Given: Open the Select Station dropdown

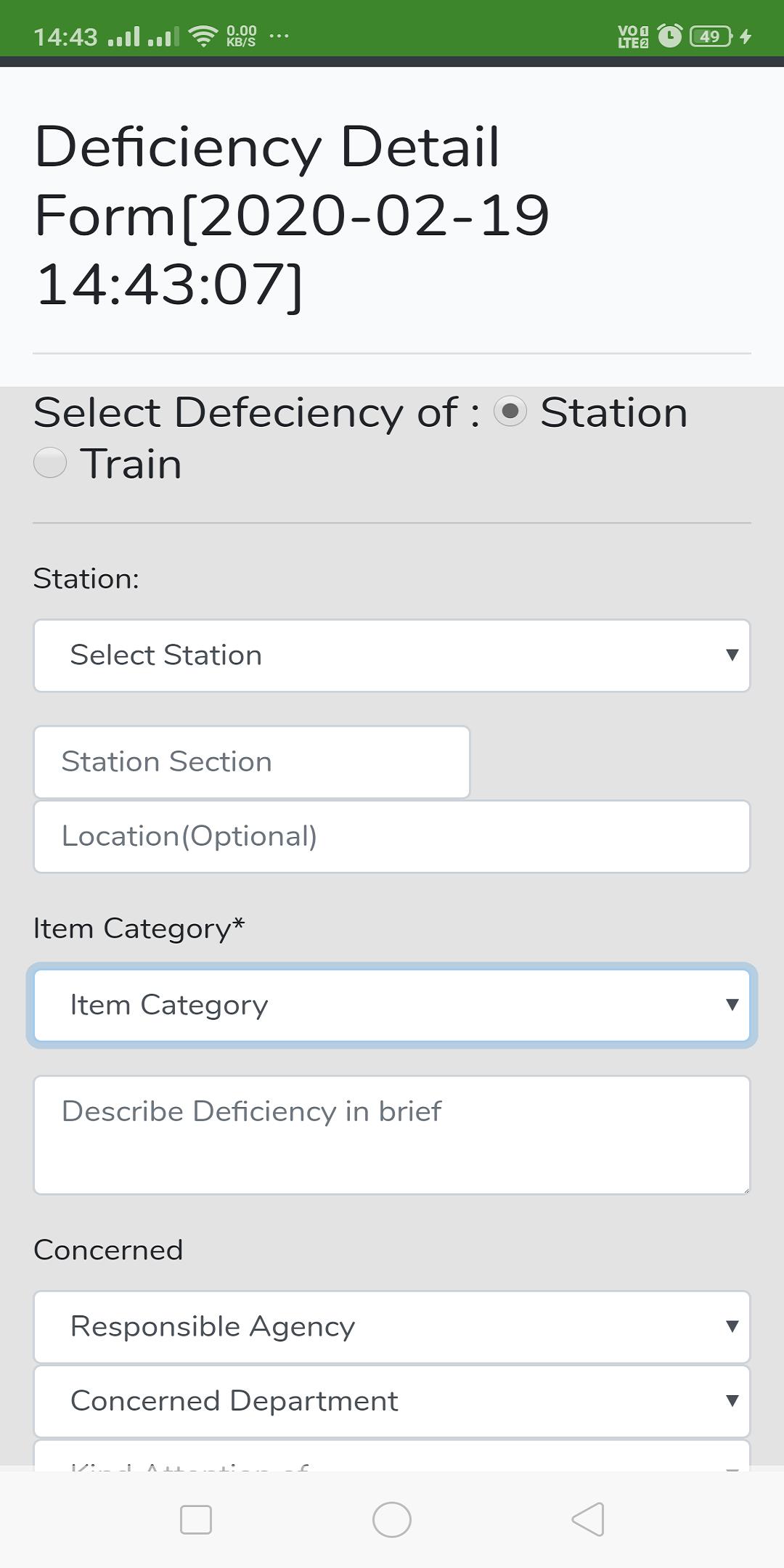Looking at the screenshot, I should [392, 656].
